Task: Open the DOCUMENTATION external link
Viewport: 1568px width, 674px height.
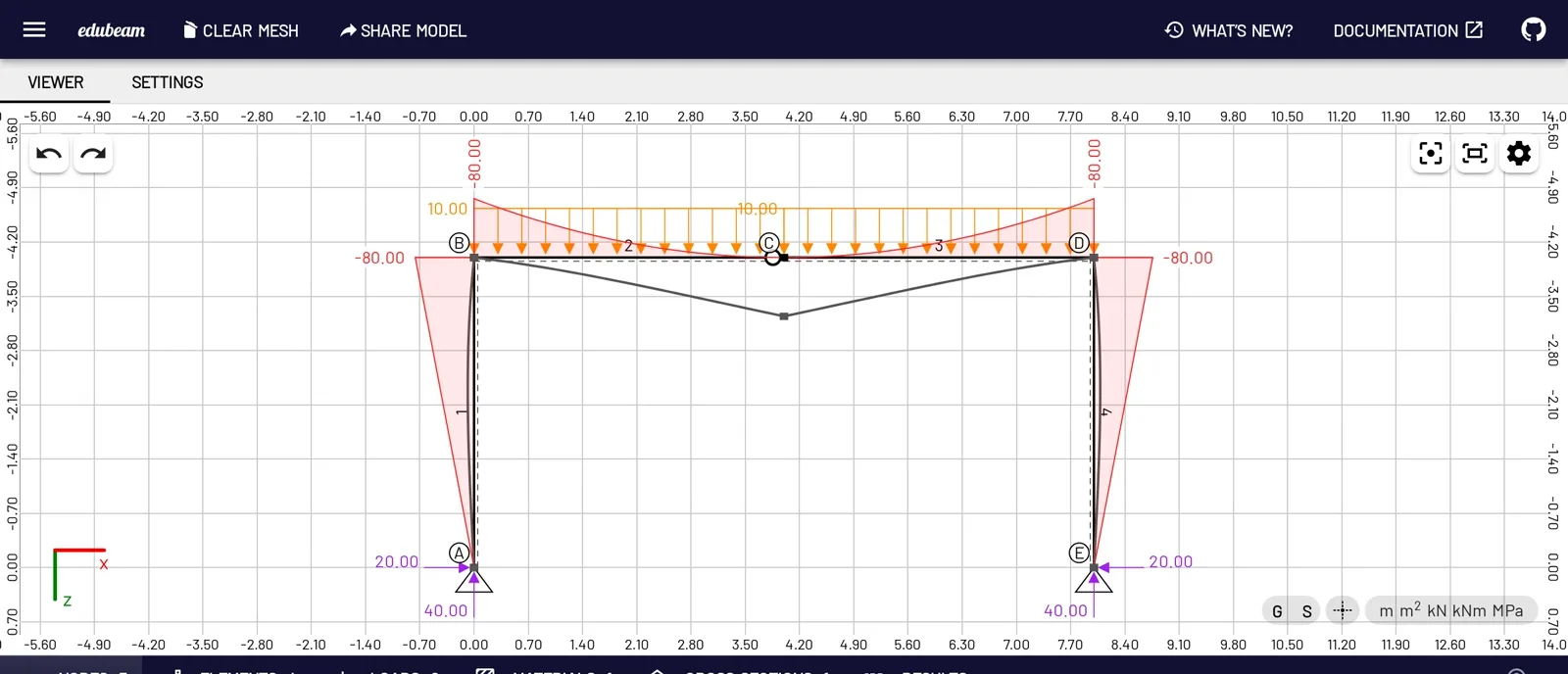Action: pos(1407,30)
